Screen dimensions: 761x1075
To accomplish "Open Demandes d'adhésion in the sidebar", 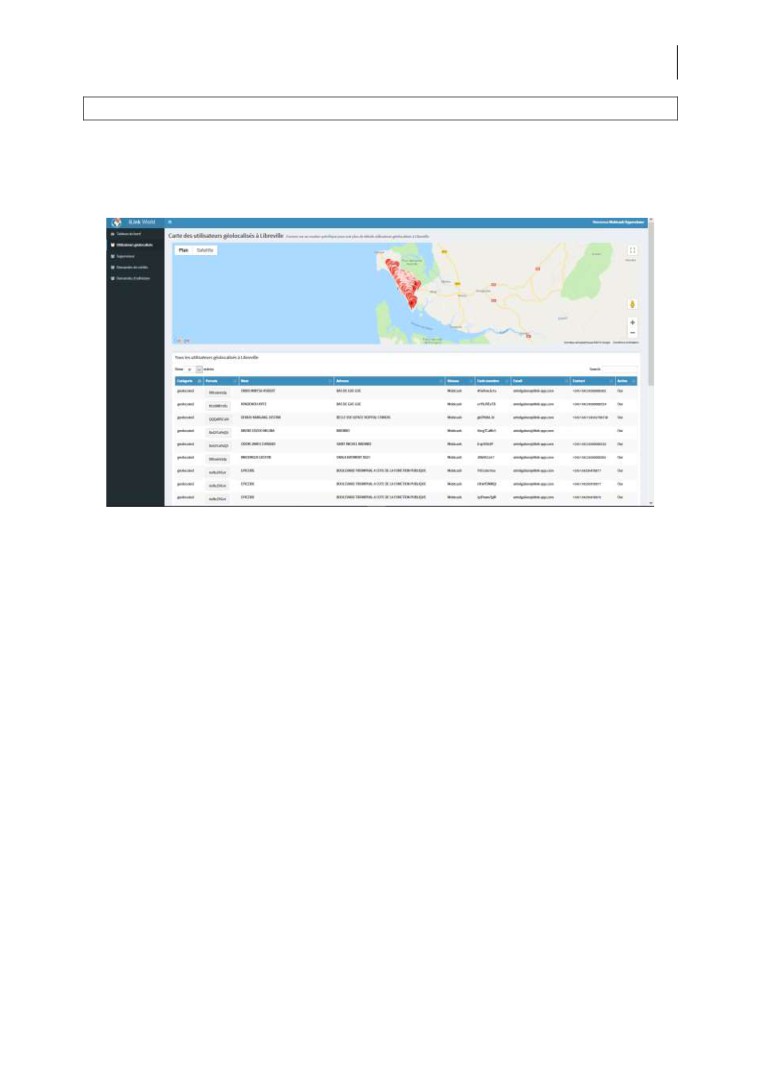I will [133, 278].
